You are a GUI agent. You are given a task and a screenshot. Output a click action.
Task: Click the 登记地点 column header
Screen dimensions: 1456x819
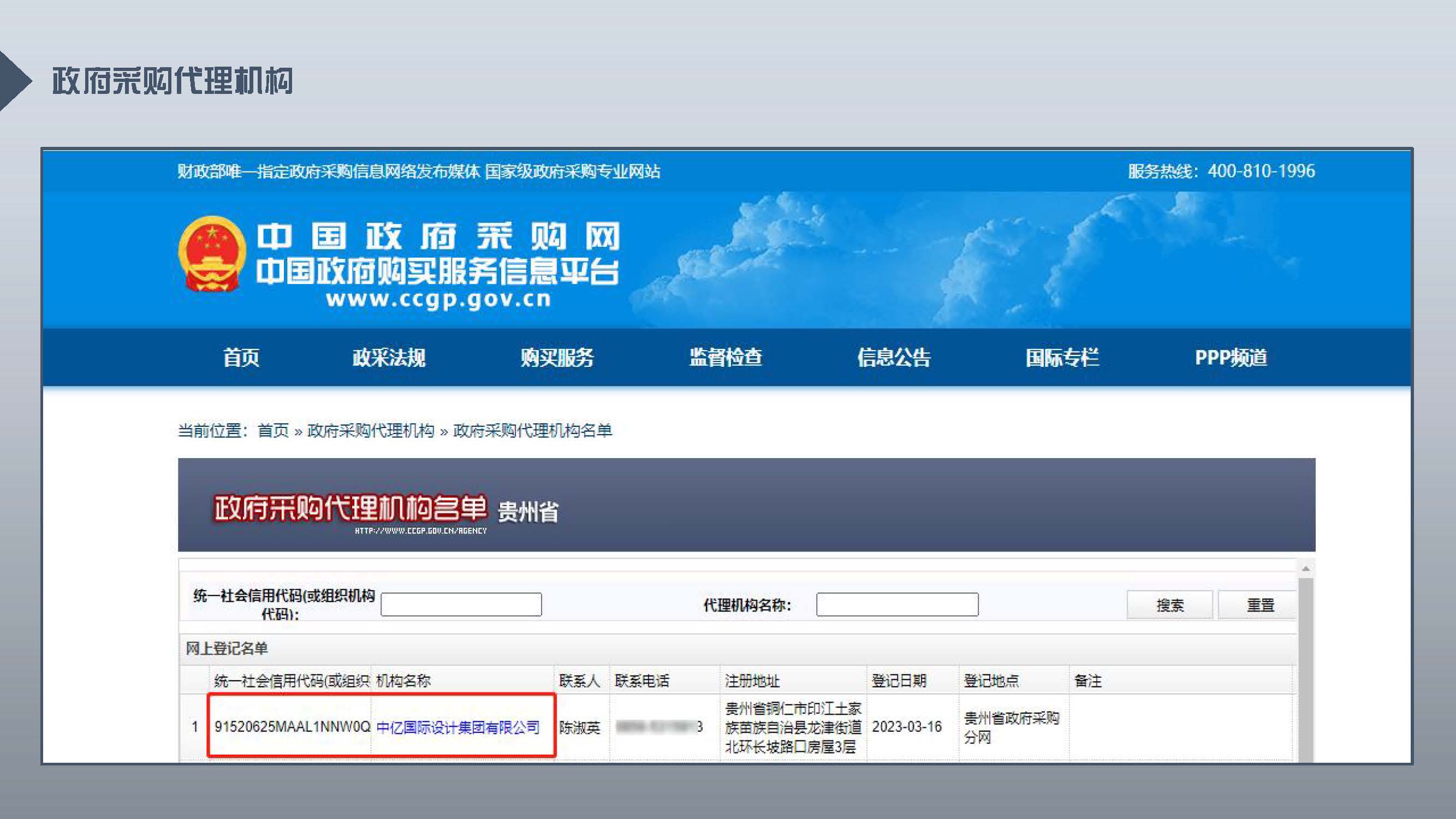pyautogui.click(x=991, y=680)
